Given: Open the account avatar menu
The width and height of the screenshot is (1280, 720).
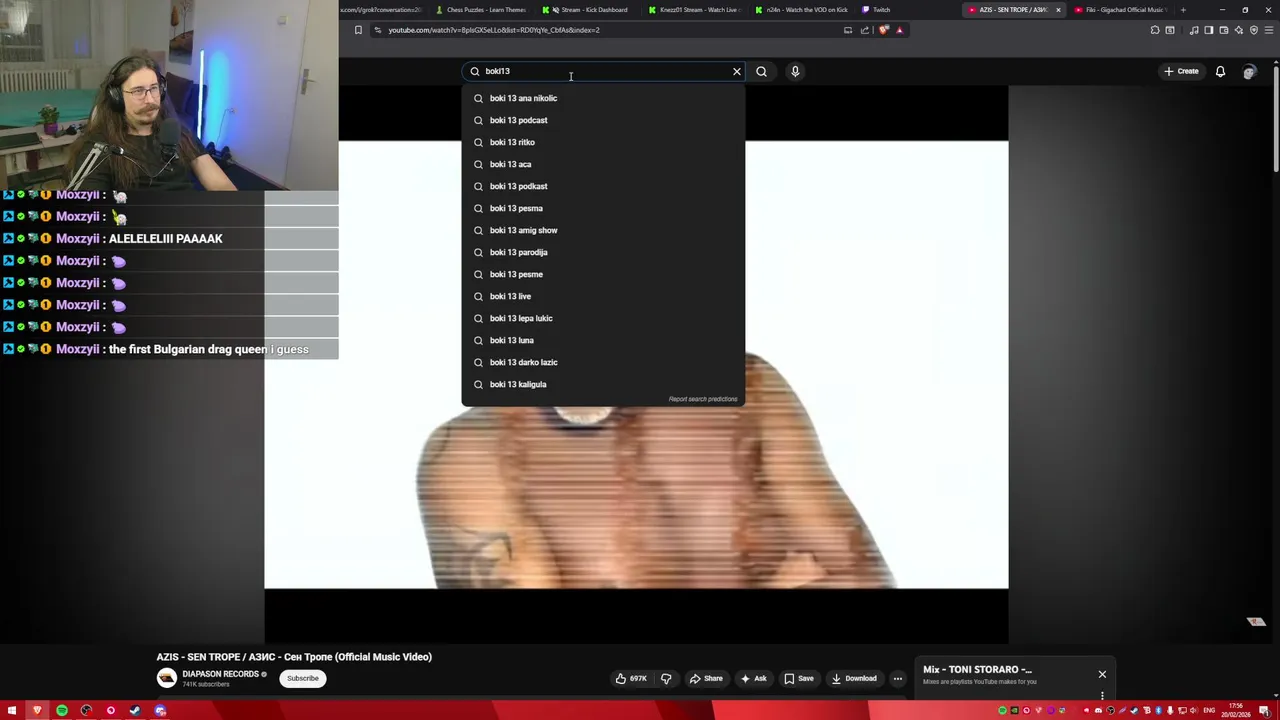Looking at the screenshot, I should [1249, 71].
